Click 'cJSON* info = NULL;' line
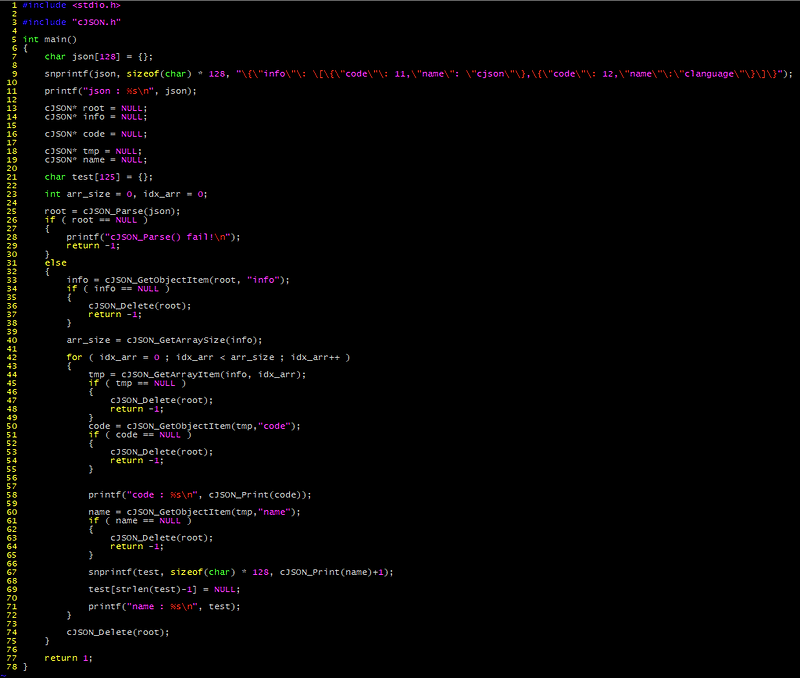The width and height of the screenshot is (800, 678). click(96, 117)
